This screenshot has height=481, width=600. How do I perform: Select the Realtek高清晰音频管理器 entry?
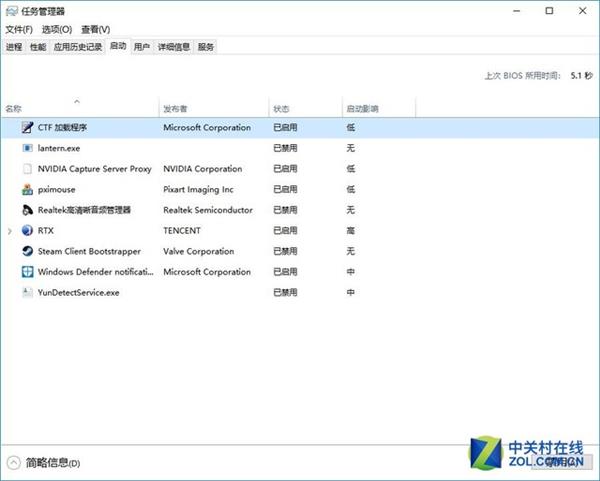tap(84, 210)
